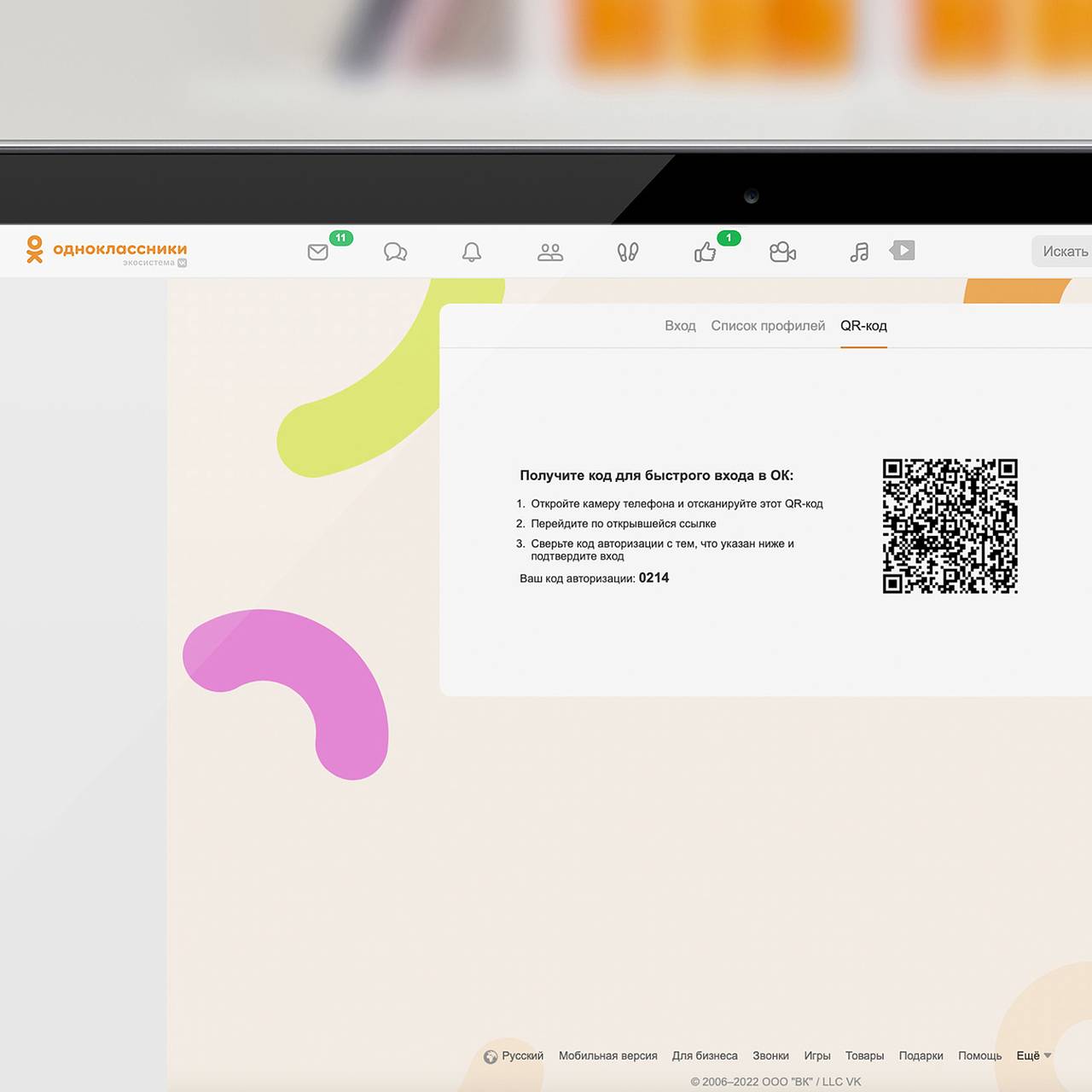Switch to the Вход tab

(x=680, y=326)
